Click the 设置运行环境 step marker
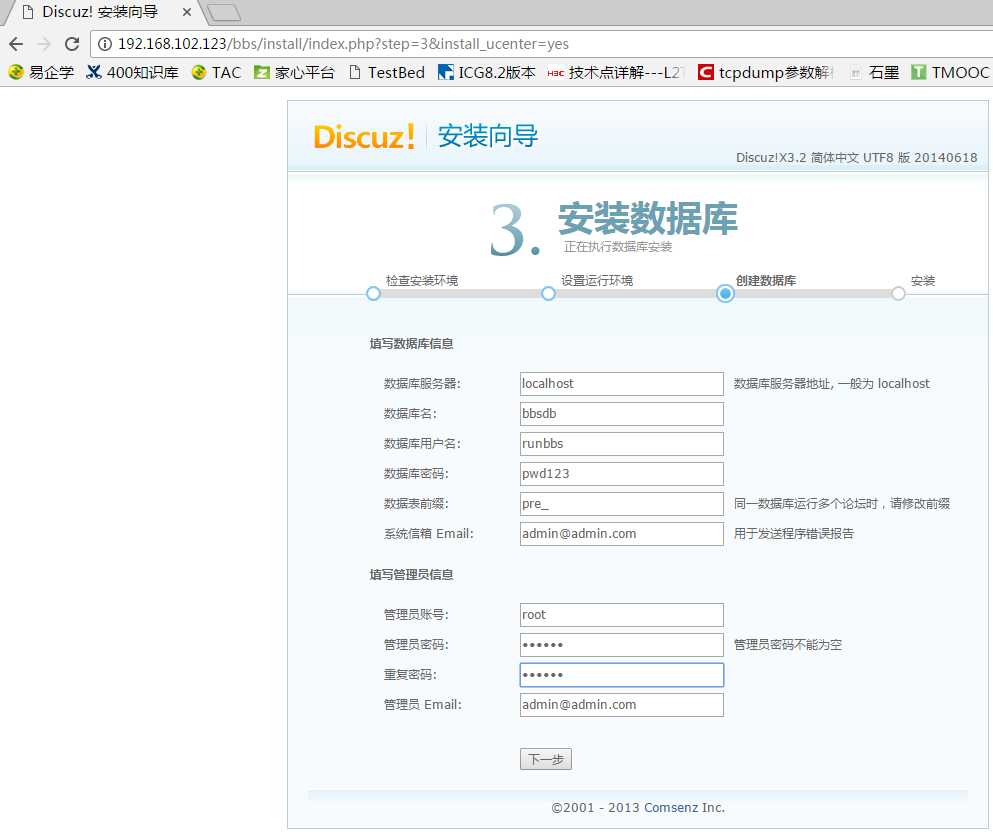This screenshot has height=832, width=993. pos(548,294)
